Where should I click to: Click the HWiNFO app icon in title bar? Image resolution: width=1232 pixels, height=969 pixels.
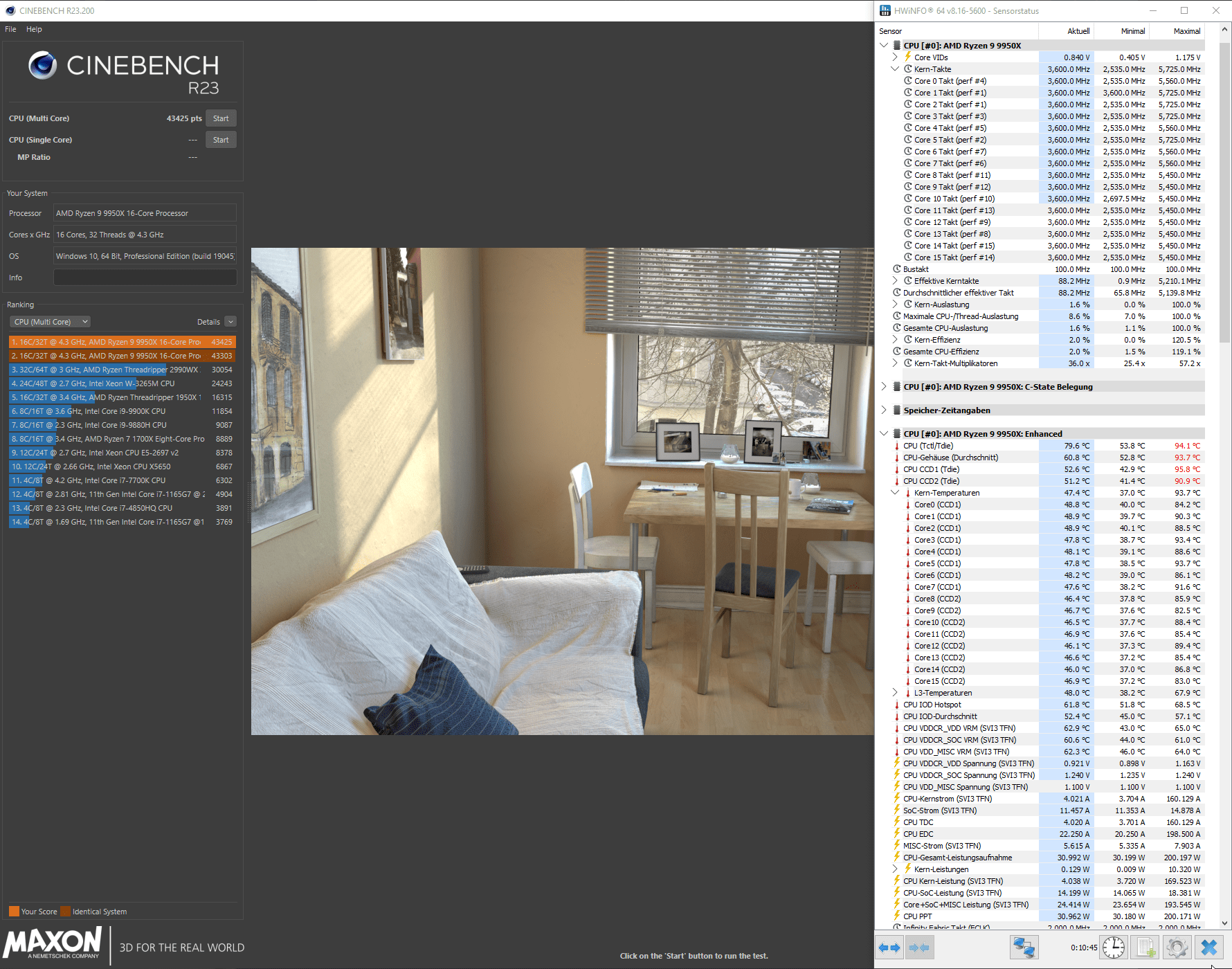[885, 10]
